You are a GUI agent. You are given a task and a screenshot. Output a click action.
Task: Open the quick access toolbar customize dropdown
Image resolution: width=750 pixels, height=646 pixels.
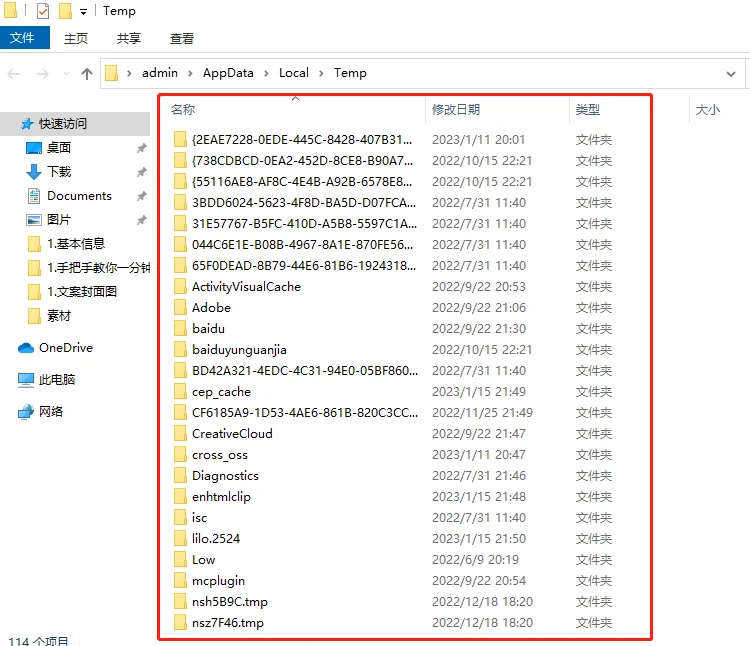[x=83, y=12]
